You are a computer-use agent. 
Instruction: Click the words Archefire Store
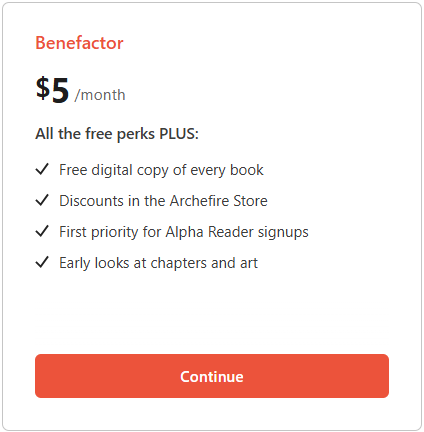(x=219, y=201)
